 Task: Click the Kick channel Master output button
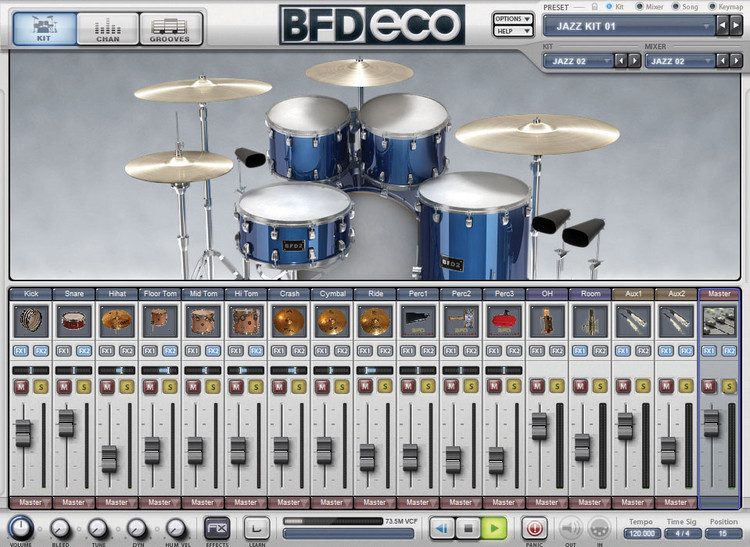pyautogui.click(x=31, y=503)
